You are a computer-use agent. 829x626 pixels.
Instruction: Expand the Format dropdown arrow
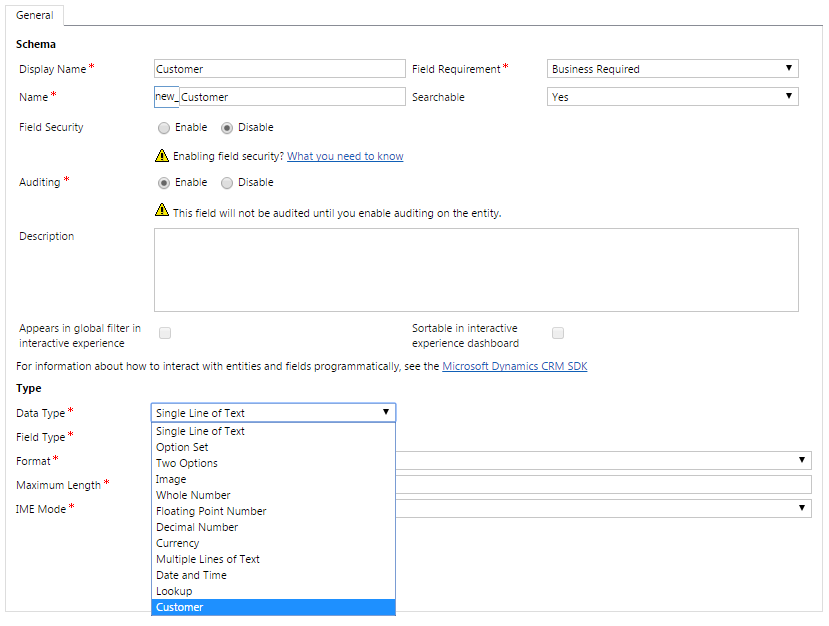802,460
